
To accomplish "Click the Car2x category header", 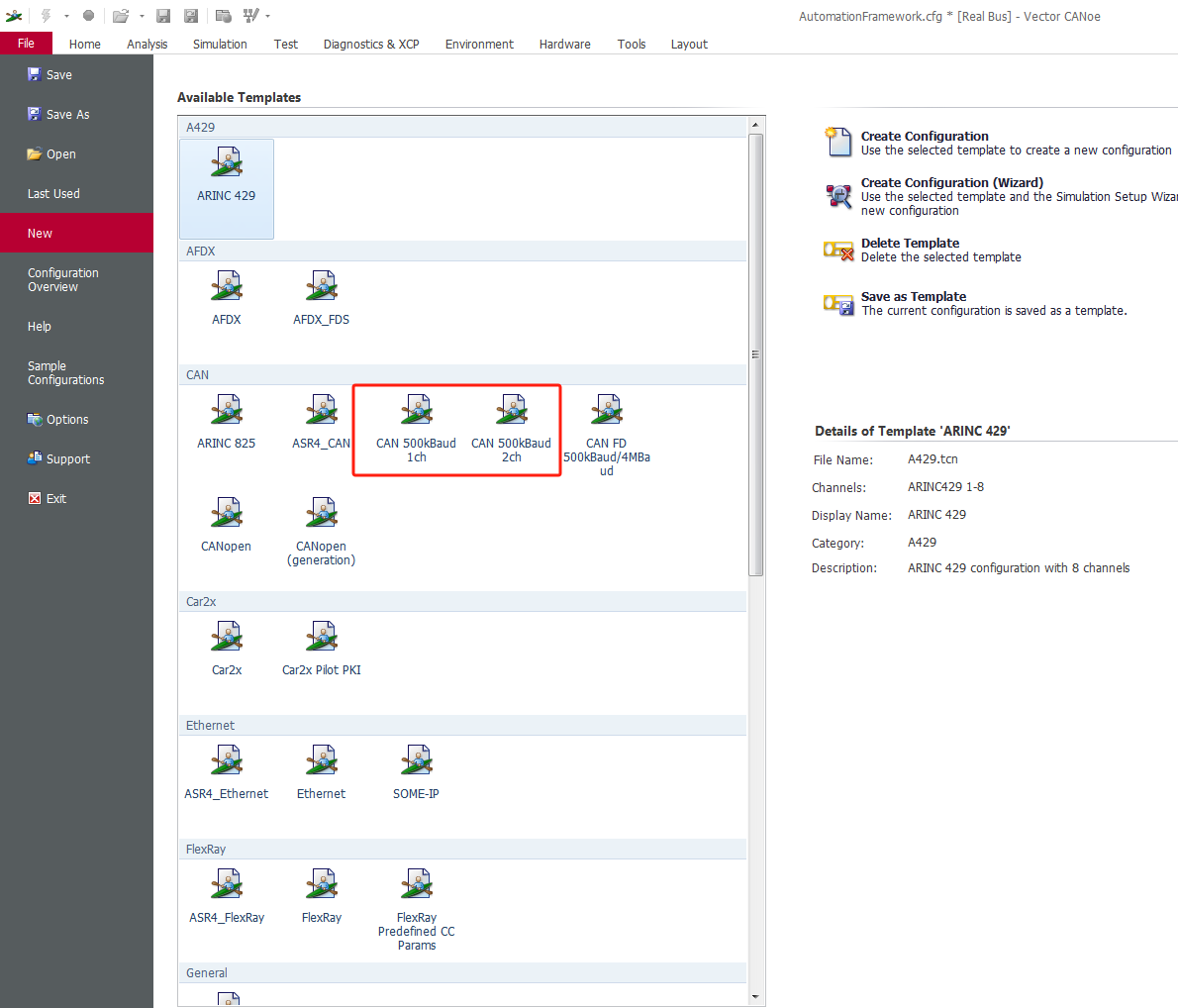I will tap(463, 601).
